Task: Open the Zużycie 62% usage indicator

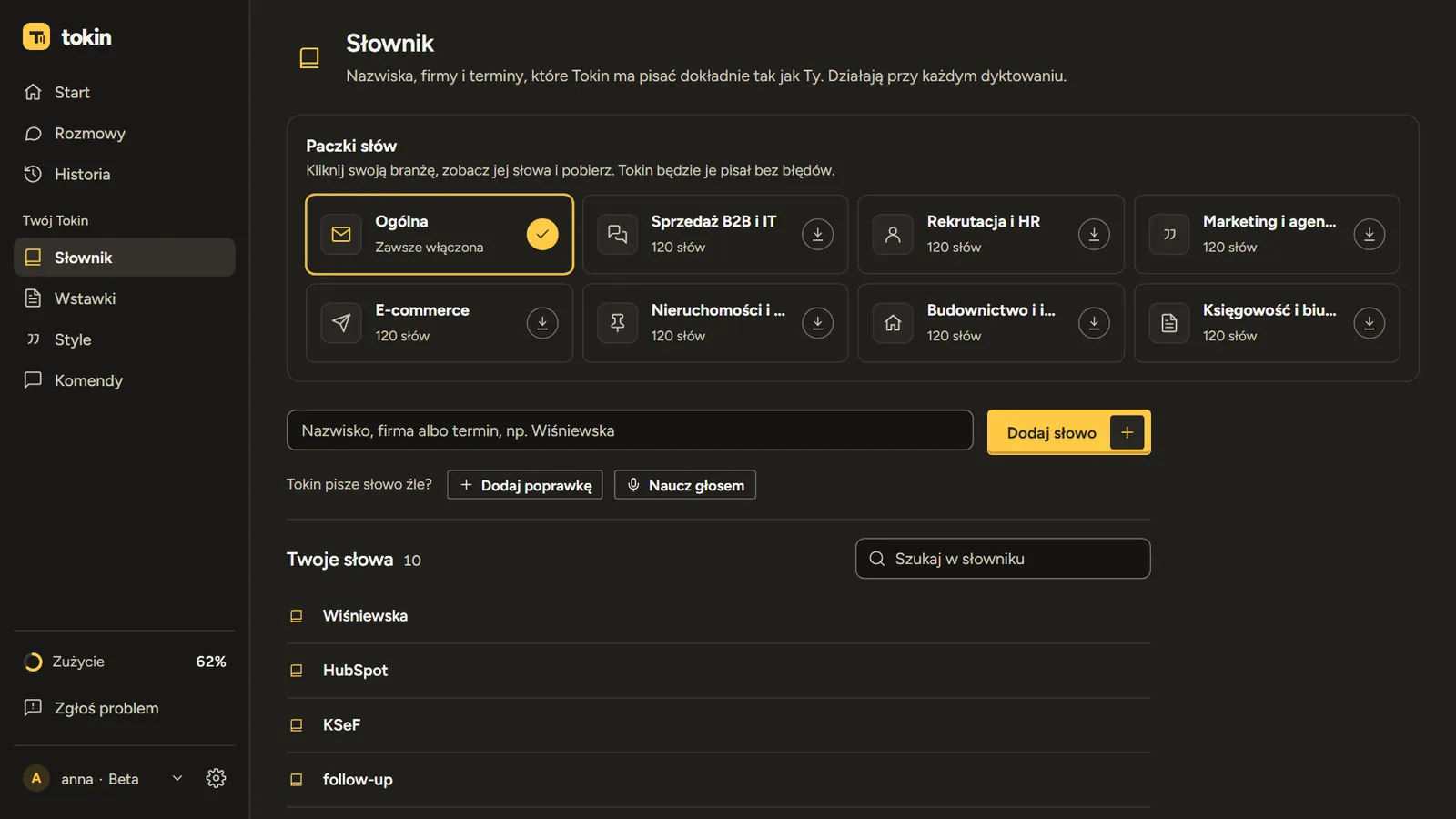Action: point(125,662)
